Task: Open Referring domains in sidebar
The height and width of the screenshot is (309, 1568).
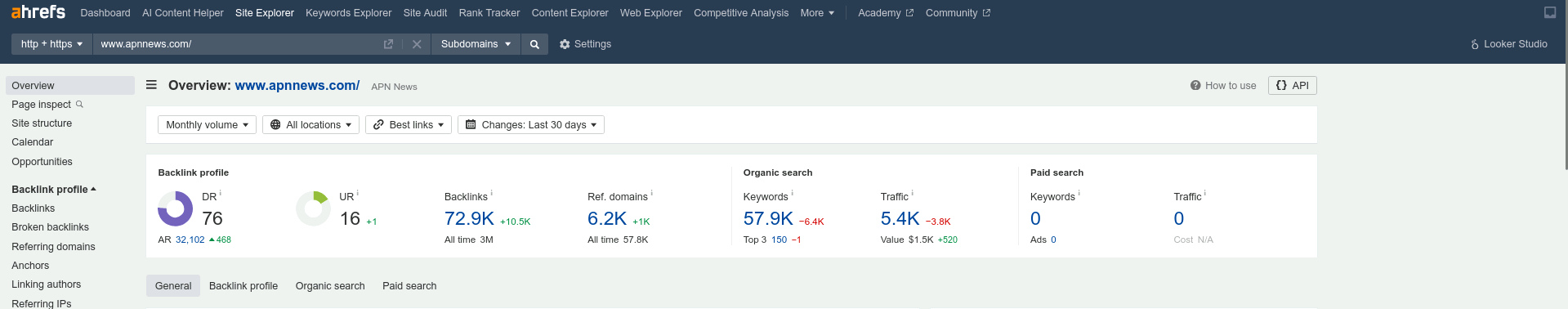Action: (x=53, y=247)
